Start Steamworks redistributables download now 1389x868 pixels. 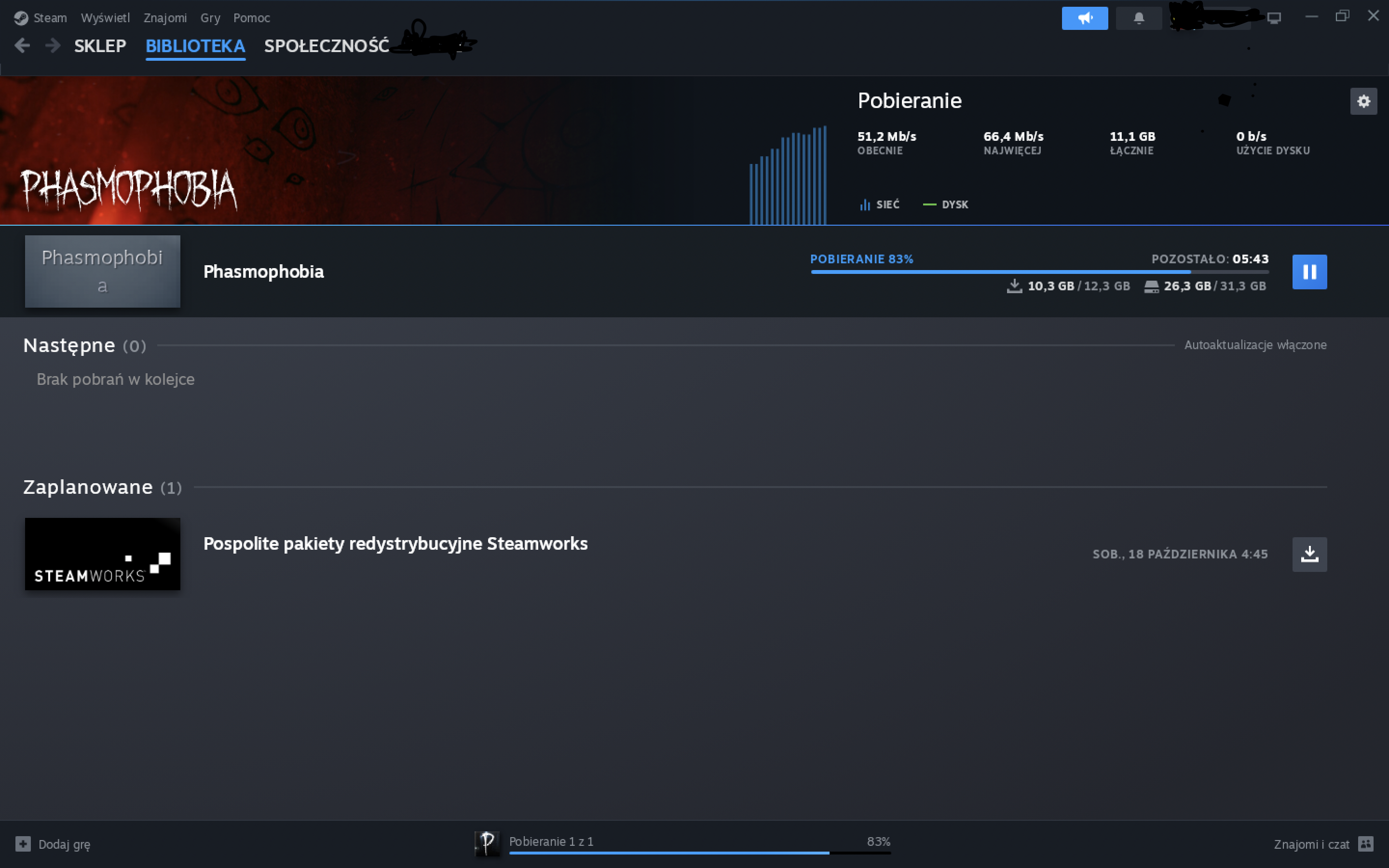click(1308, 554)
